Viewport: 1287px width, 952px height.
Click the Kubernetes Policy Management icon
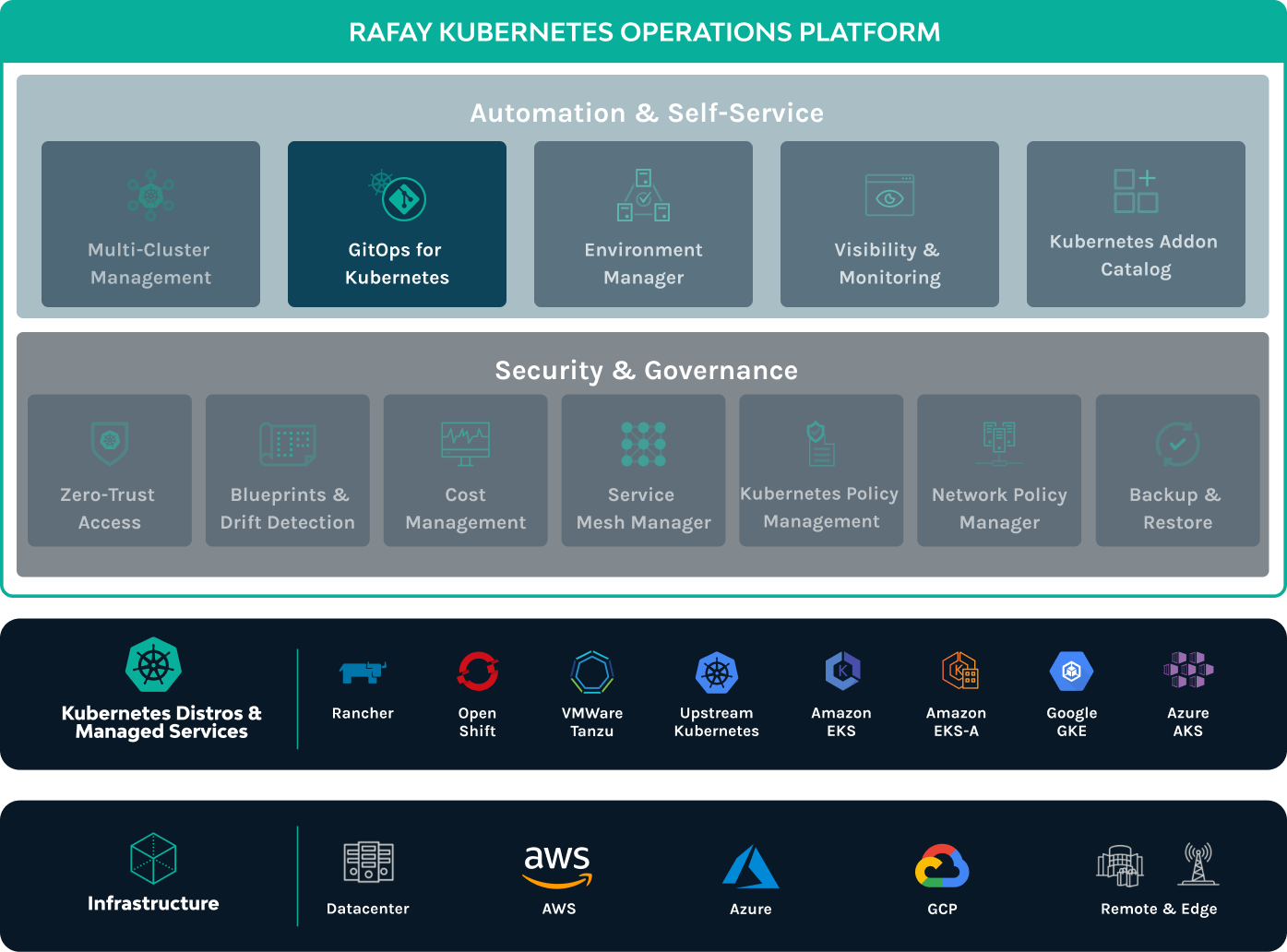pyautogui.click(x=821, y=444)
